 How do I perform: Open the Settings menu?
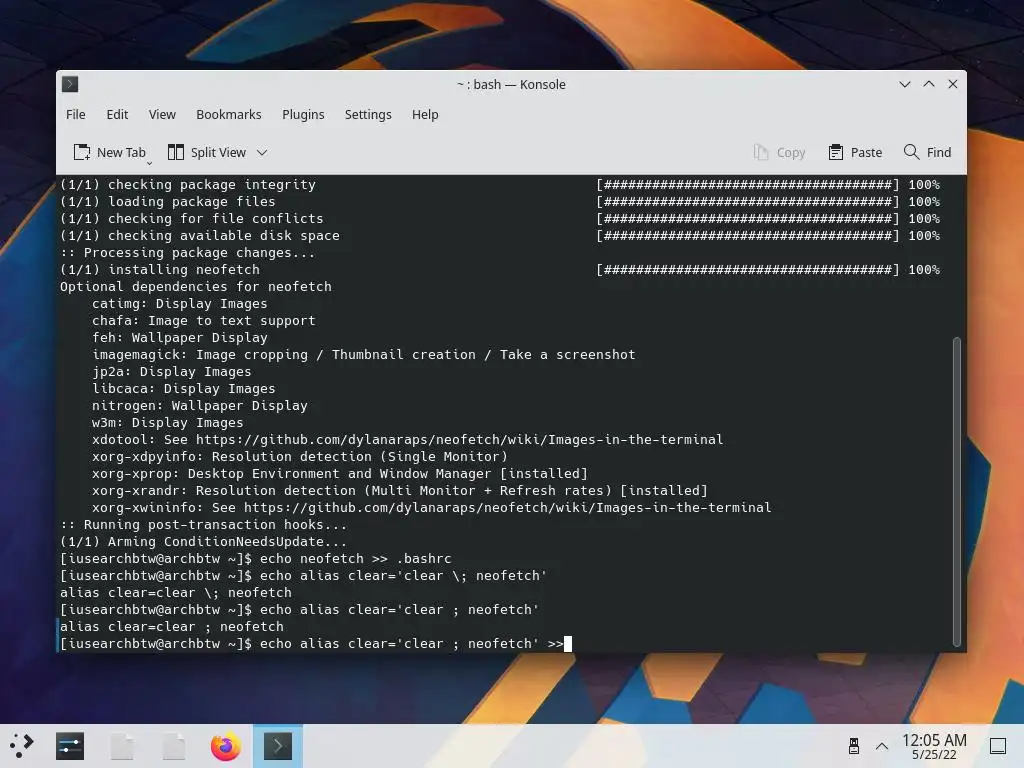point(368,114)
